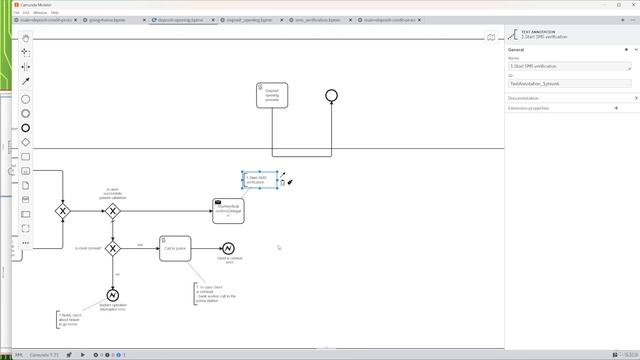Delete selected annotation with trash icon

[x=282, y=183]
